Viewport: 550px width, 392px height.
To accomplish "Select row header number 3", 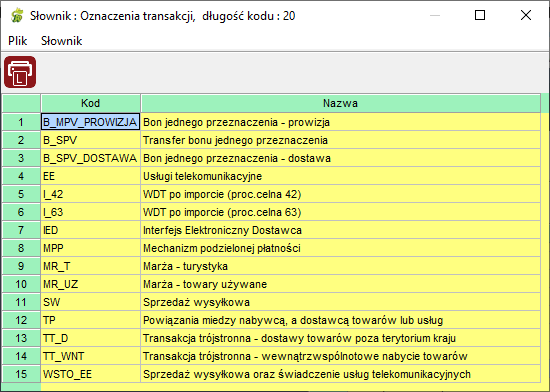I will click(x=21, y=158).
